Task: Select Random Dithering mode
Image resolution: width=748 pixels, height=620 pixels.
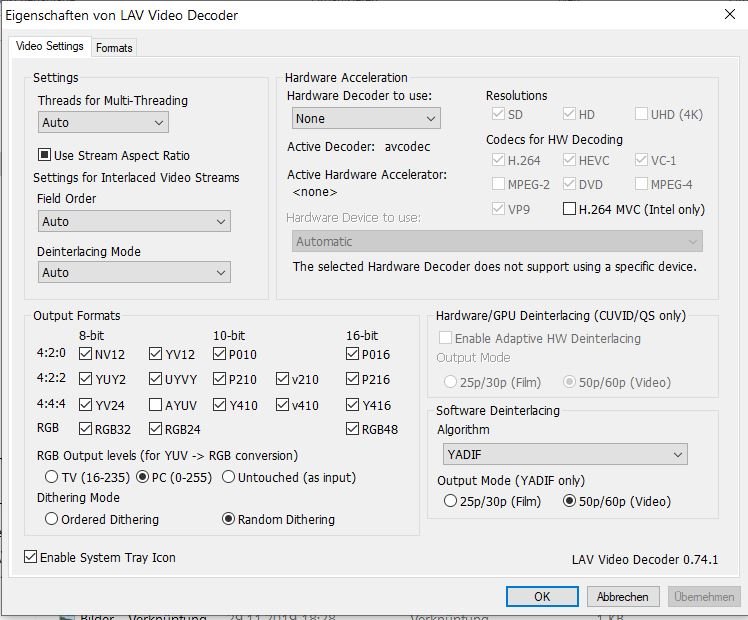Action: 229,519
